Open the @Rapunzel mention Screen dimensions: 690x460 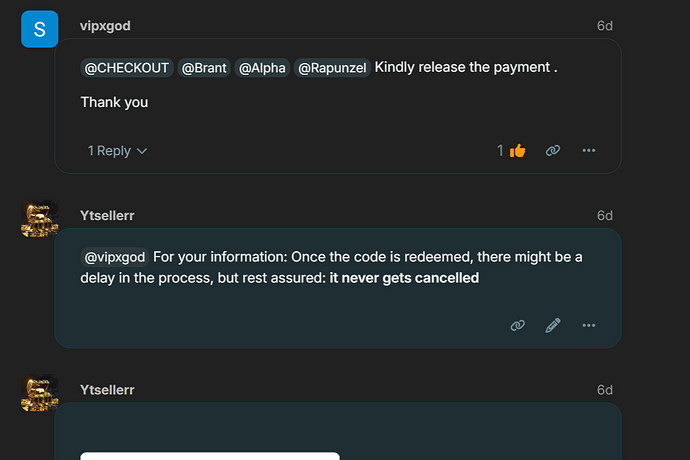[332, 68]
